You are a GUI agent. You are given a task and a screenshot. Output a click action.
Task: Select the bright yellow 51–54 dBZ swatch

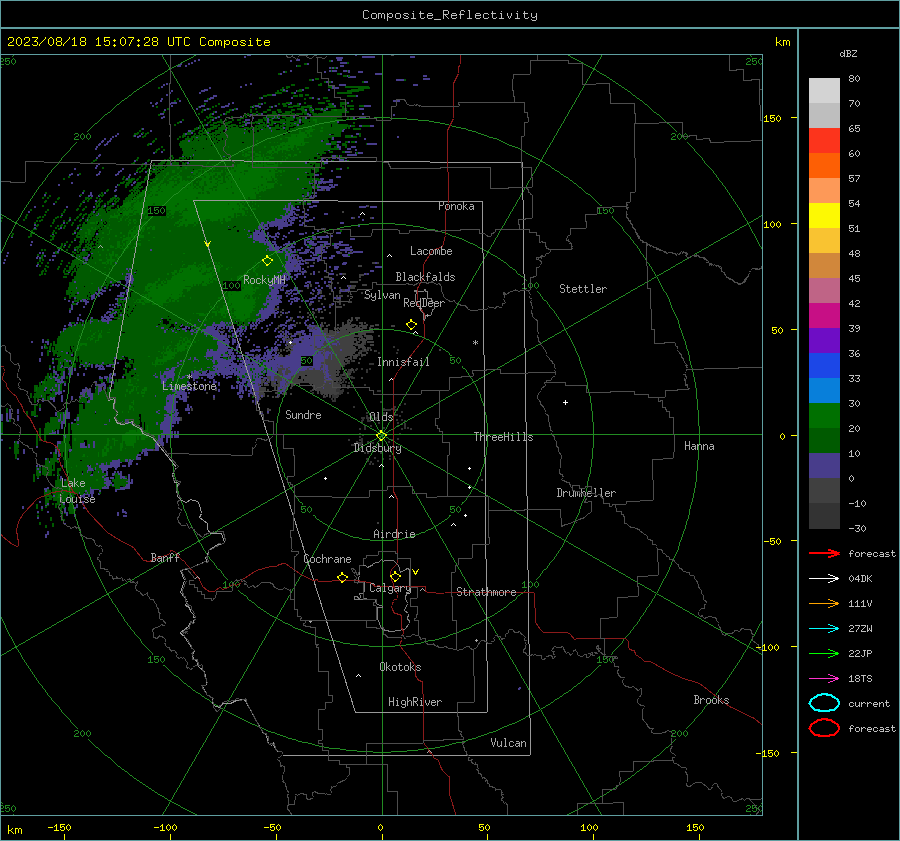tap(824, 216)
